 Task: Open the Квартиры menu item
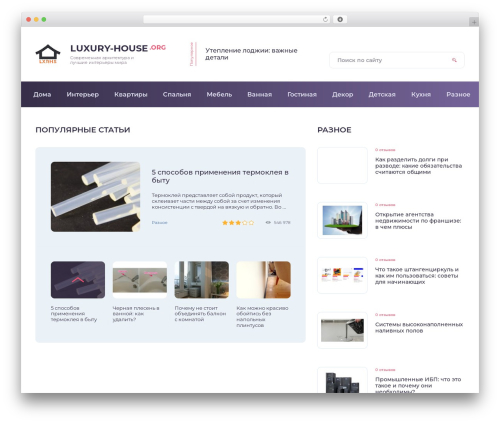(x=131, y=94)
